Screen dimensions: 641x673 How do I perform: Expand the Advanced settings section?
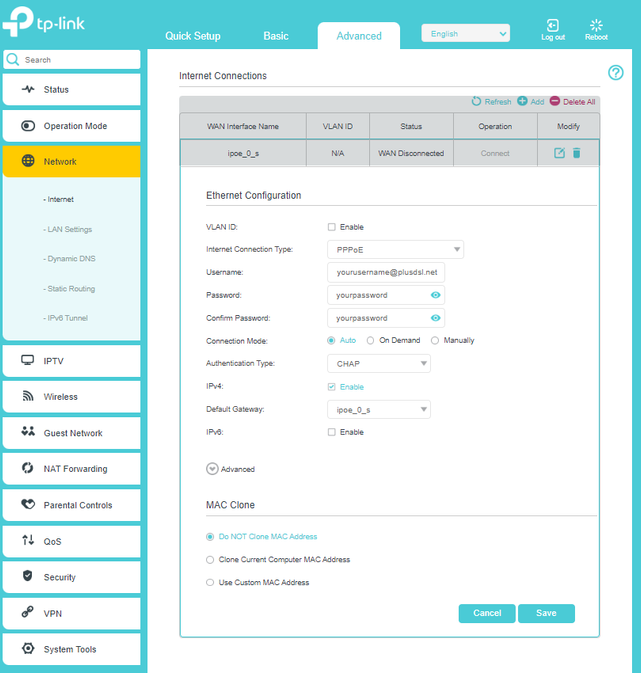[213, 468]
